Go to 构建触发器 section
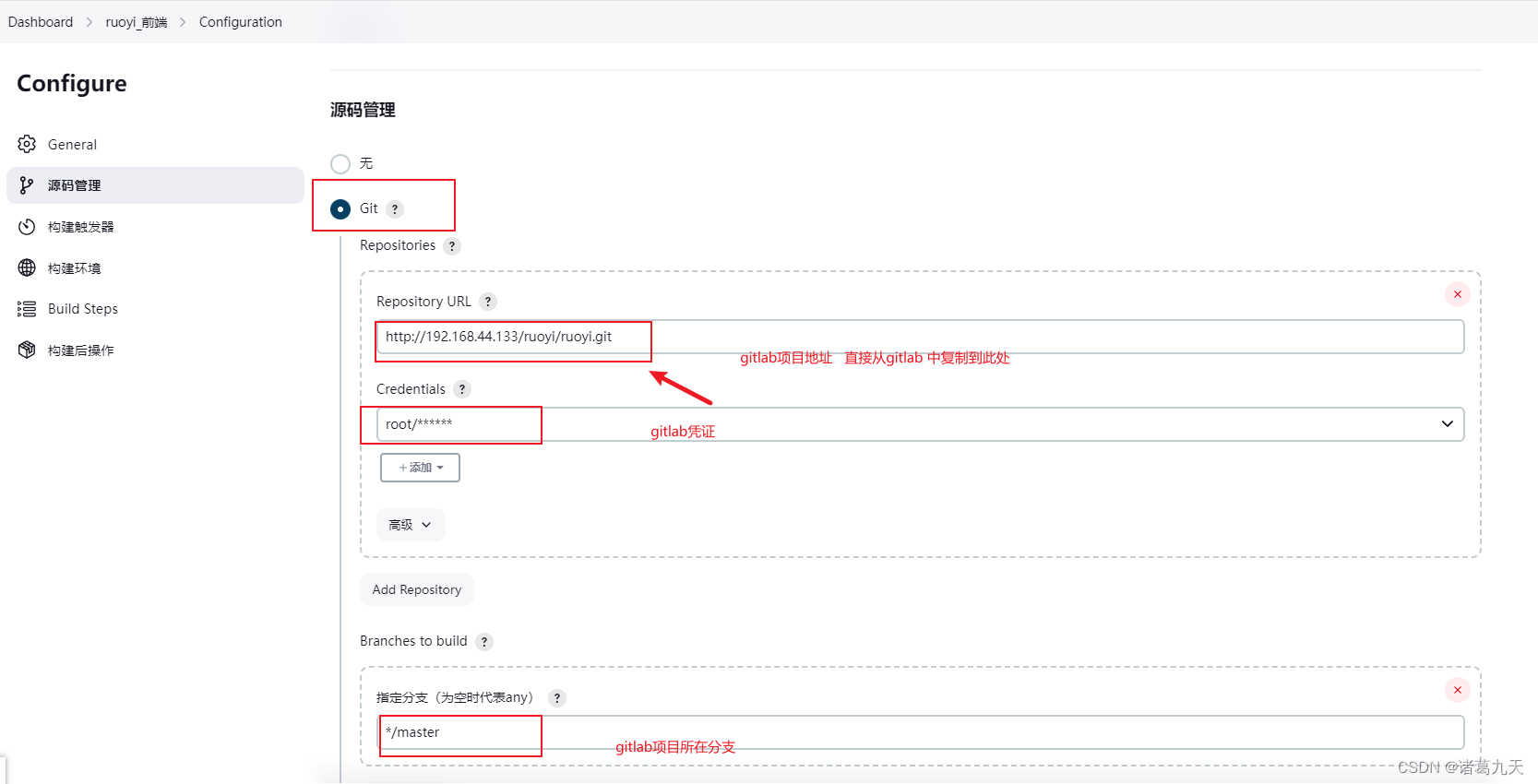1538x784 pixels. click(x=155, y=227)
